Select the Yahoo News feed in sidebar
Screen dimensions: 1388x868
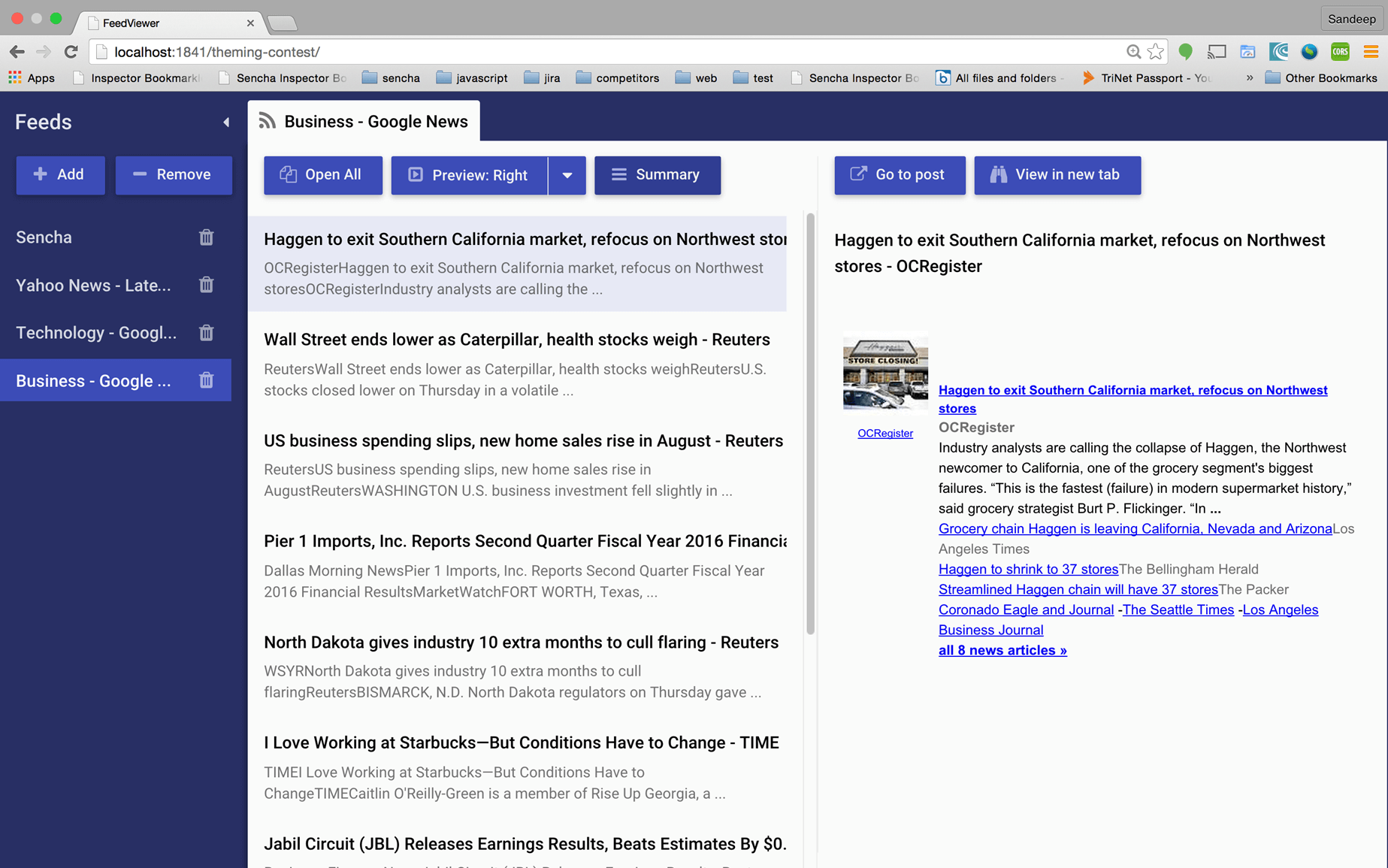point(116,285)
